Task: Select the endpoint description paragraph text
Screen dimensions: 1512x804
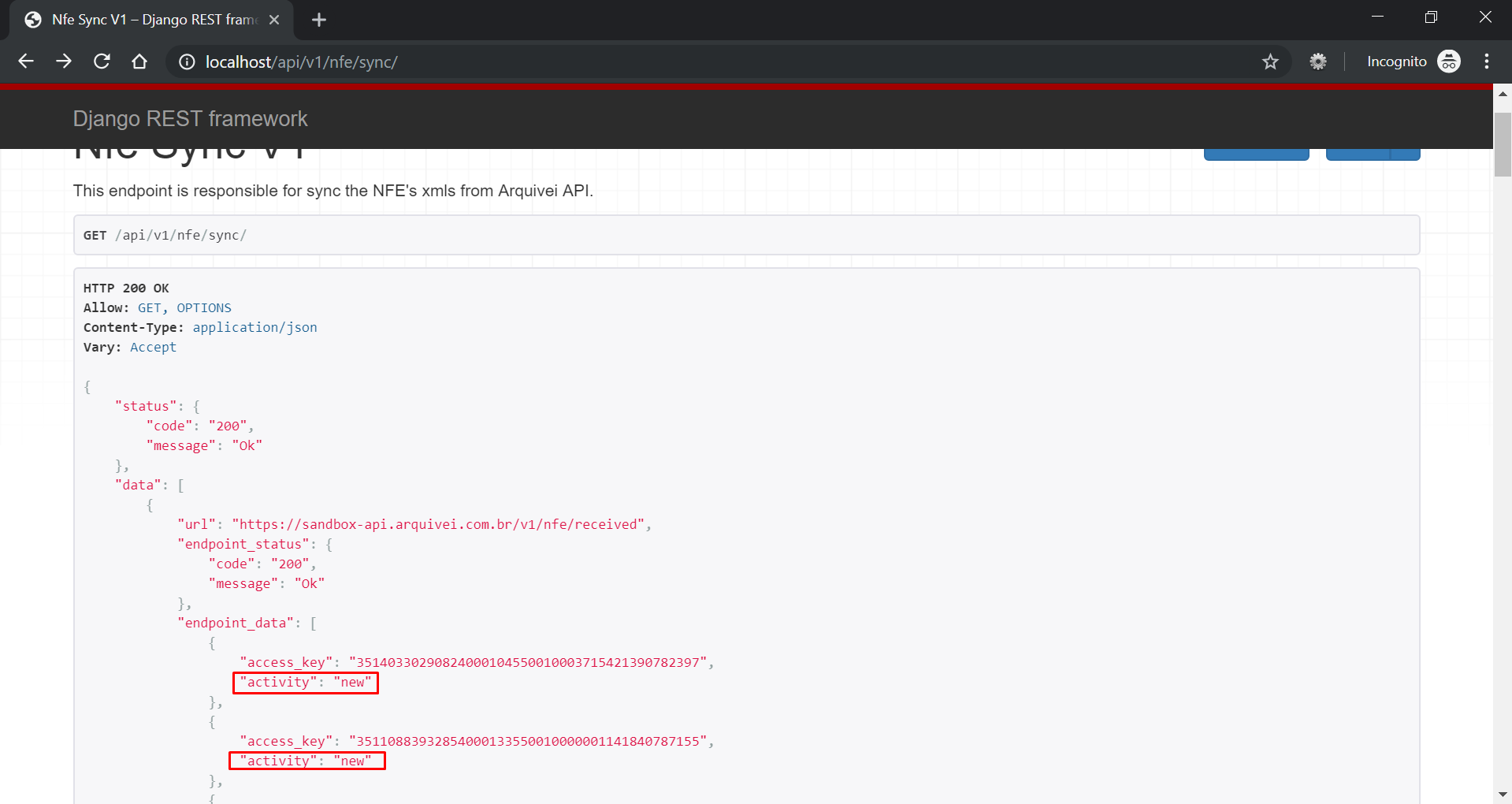Action: [333, 191]
